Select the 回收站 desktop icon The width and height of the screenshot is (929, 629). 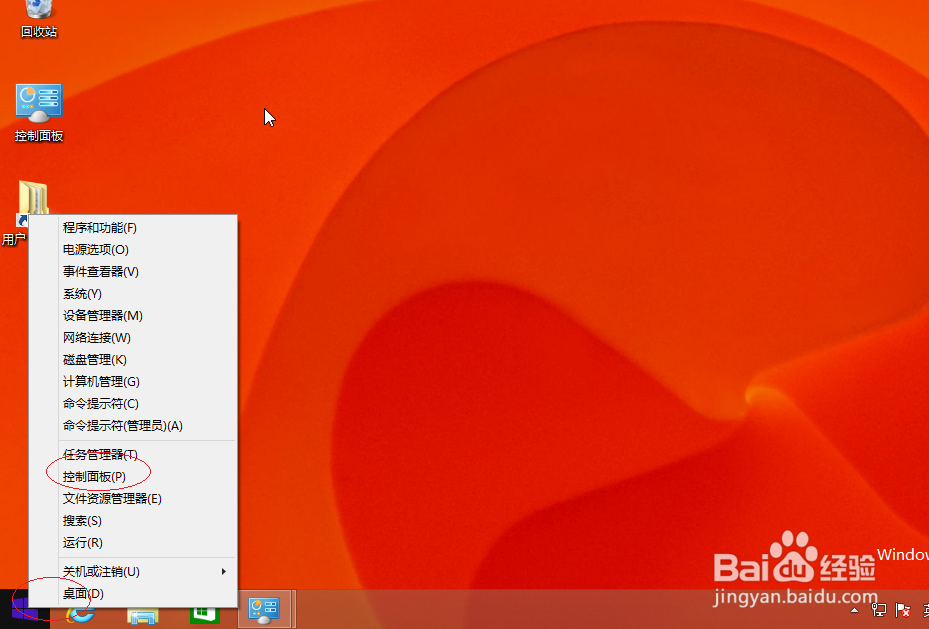39,19
